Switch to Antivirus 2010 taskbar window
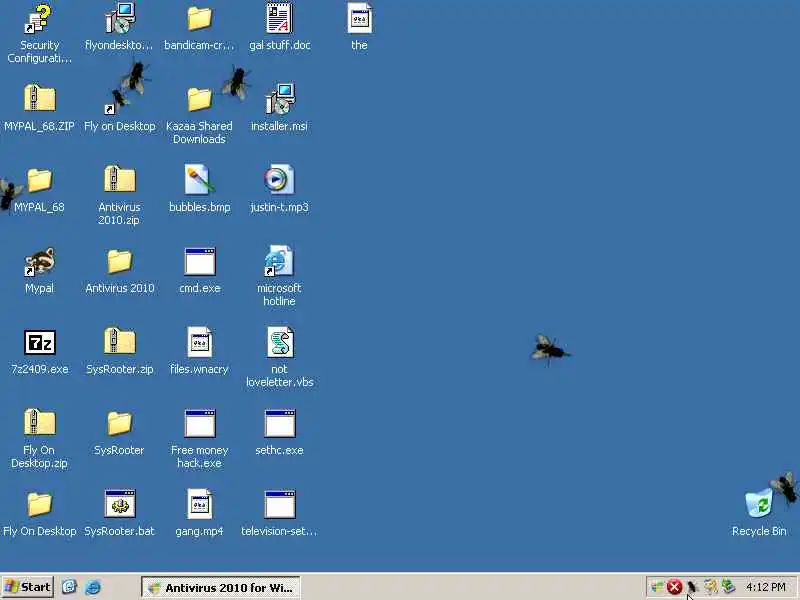Image resolution: width=800 pixels, height=600 pixels. point(220,588)
